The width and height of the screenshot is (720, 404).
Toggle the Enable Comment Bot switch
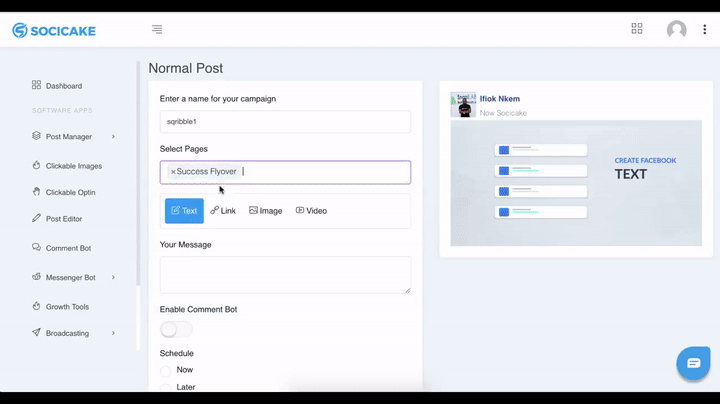tap(176, 329)
